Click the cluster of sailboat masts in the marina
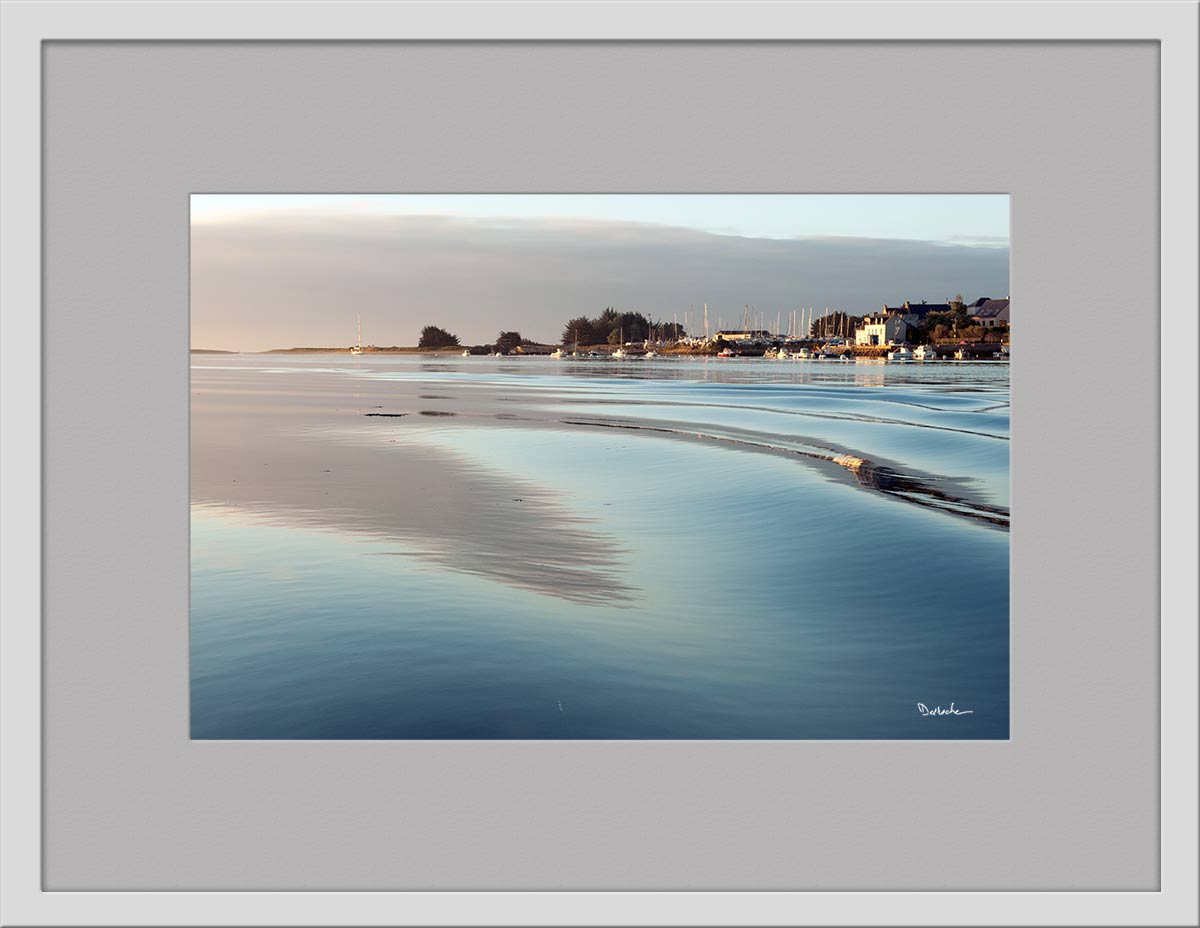This screenshot has height=928, width=1200. click(770, 322)
